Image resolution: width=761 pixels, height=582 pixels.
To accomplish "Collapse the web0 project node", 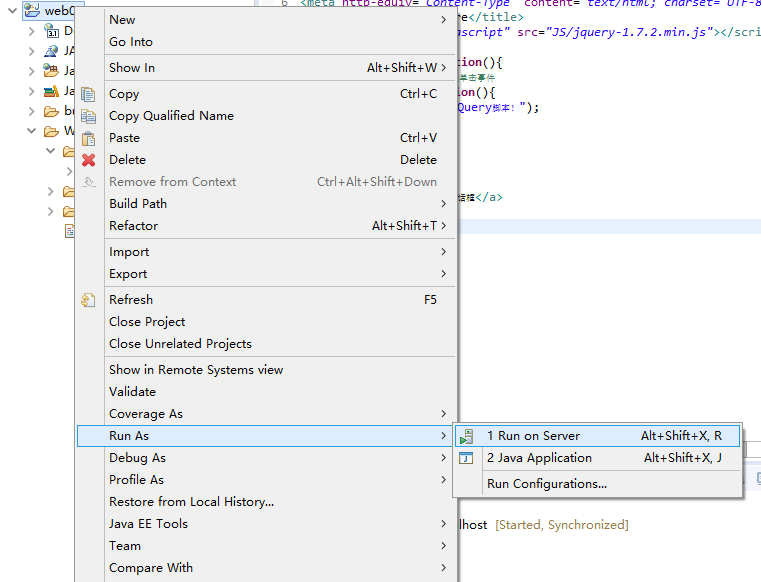I will [x=13, y=10].
